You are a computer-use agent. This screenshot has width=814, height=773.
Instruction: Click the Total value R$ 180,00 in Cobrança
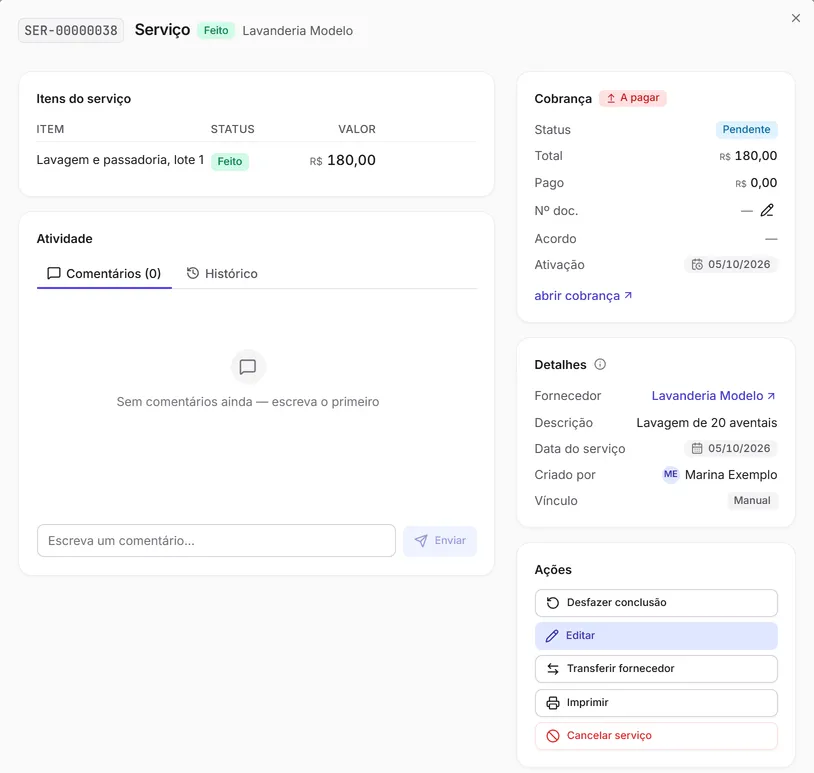point(748,156)
